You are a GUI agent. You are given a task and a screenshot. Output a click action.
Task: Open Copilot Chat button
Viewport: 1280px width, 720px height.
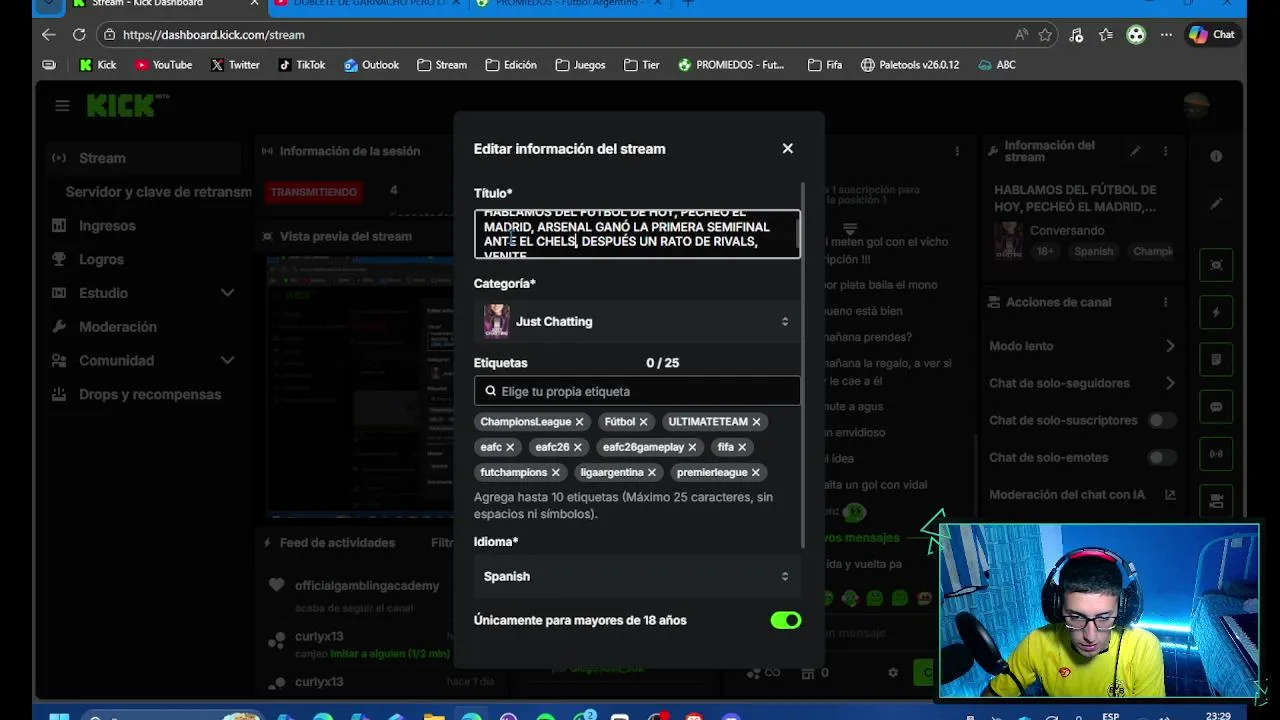[x=1213, y=34]
